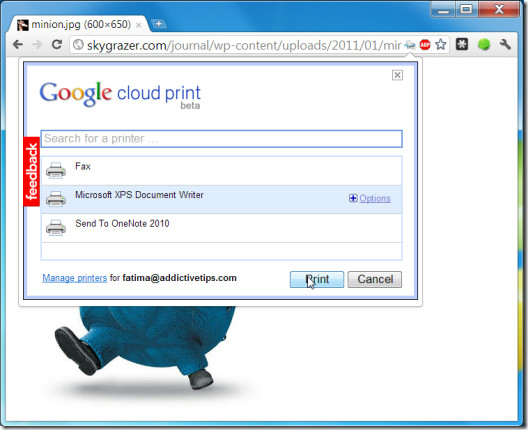Bookmark the page with the star icon
The height and width of the screenshot is (430, 528).
[x=440, y=44]
